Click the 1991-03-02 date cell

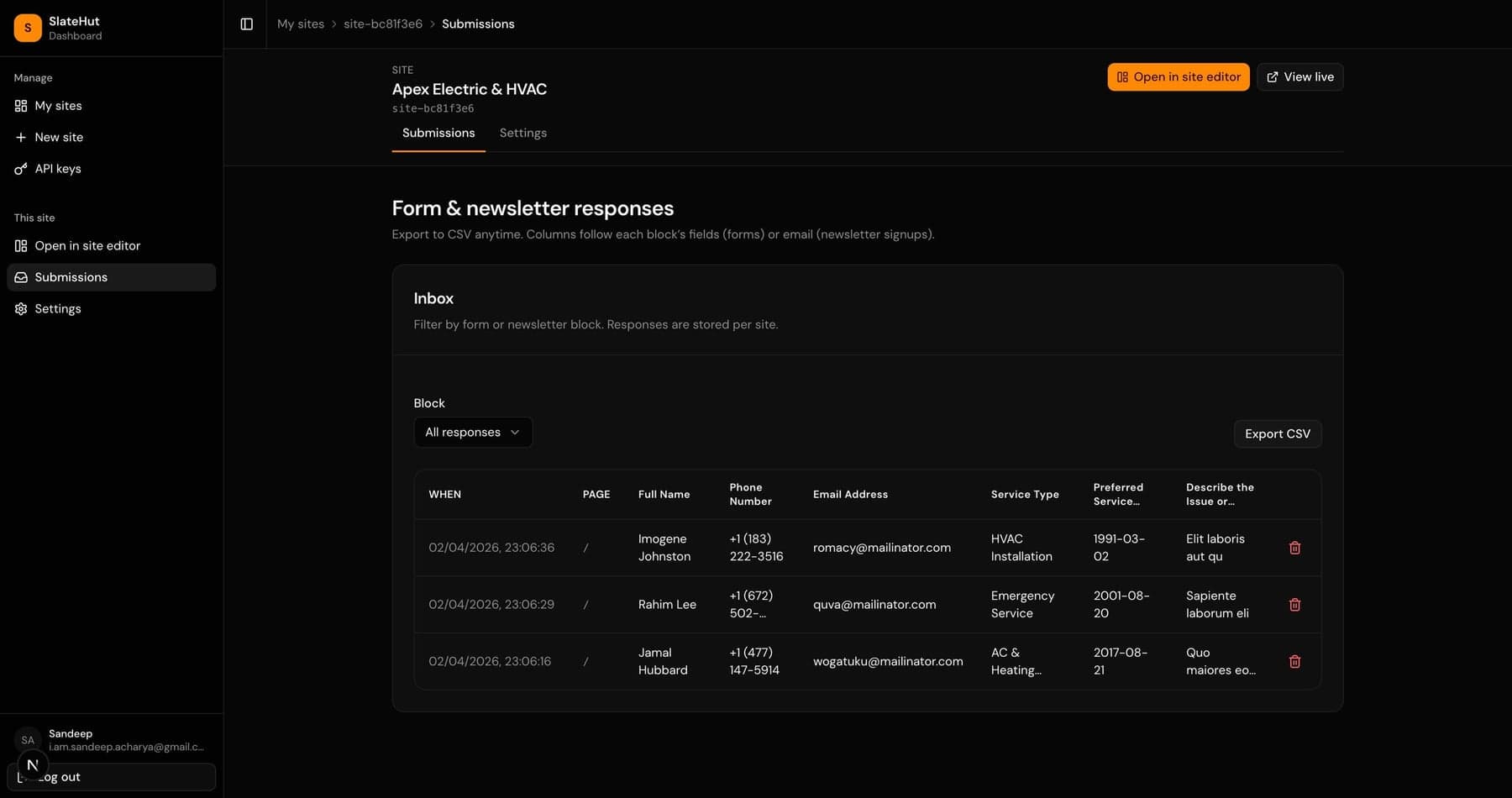pos(1119,548)
